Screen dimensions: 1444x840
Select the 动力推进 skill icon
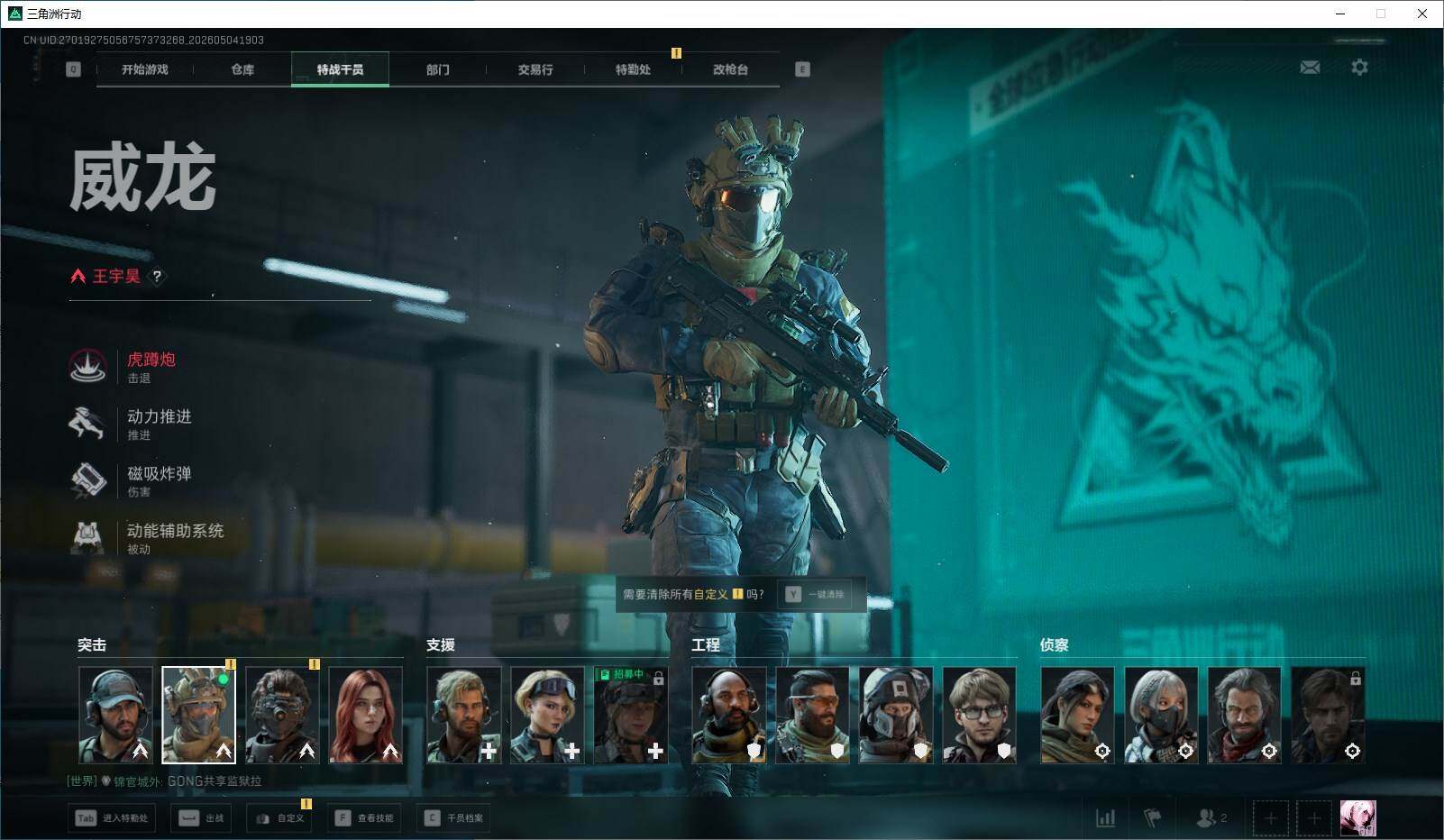click(87, 423)
